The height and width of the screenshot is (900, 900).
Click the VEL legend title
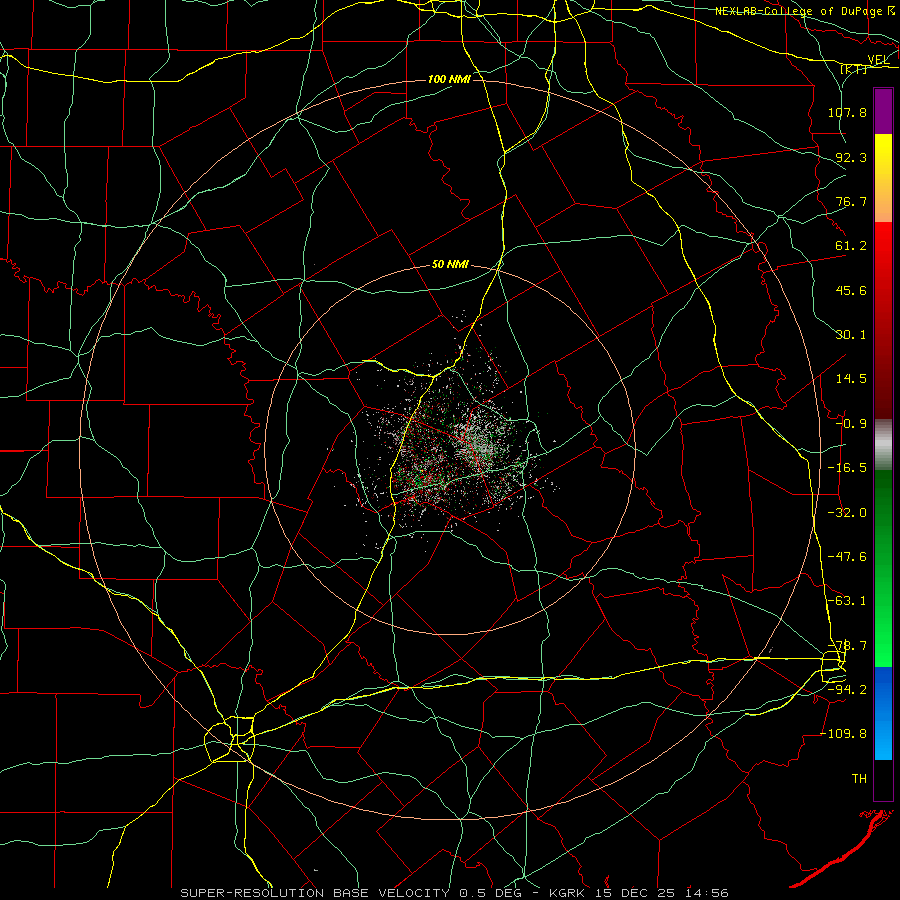pos(879,60)
